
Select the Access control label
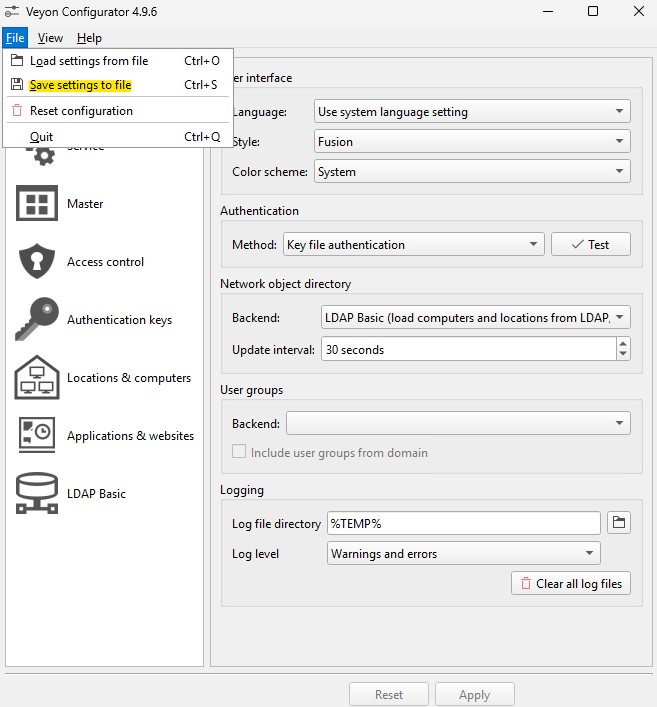tap(106, 262)
